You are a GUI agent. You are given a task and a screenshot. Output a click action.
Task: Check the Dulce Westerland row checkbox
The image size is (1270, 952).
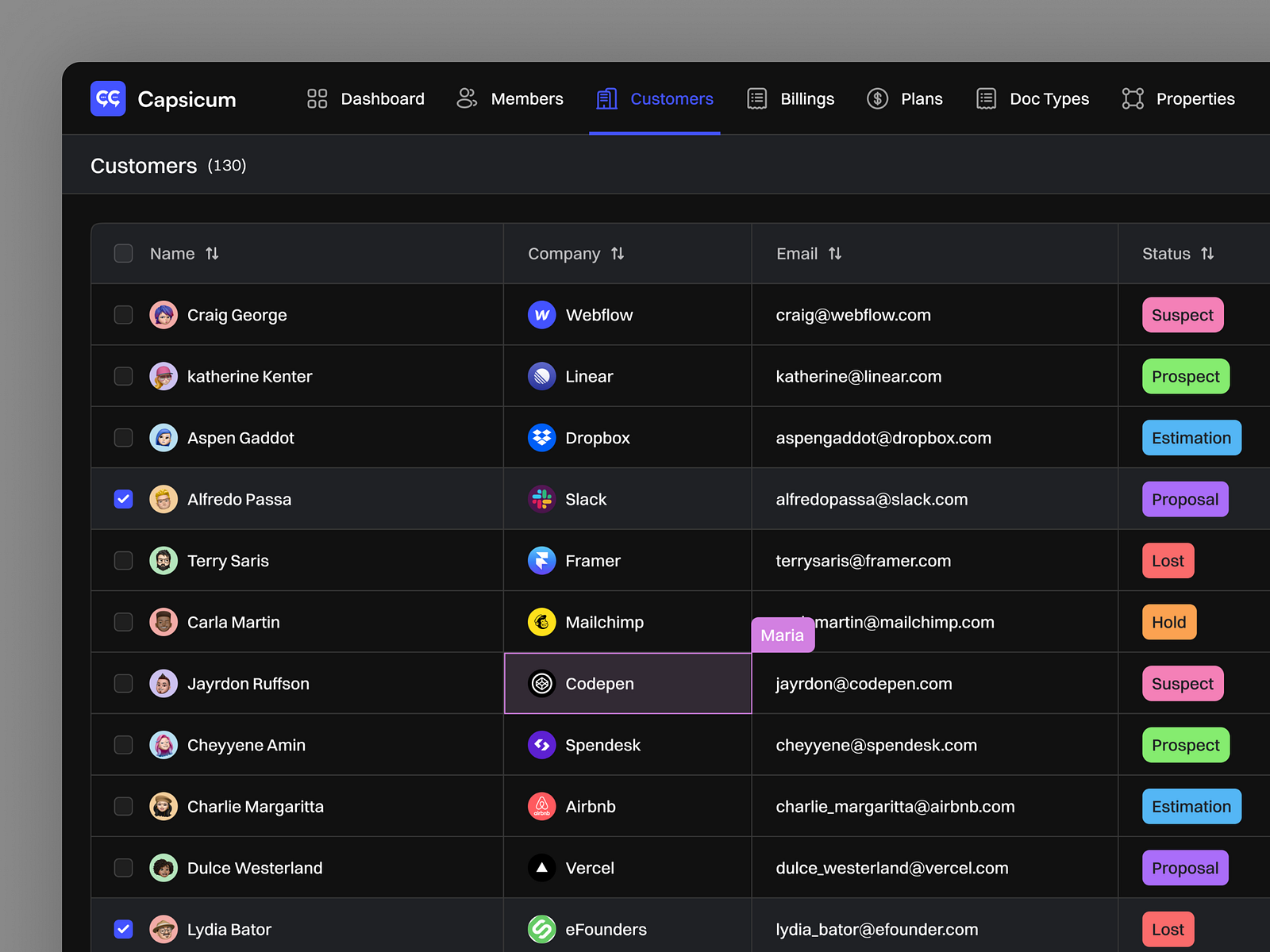(x=124, y=868)
